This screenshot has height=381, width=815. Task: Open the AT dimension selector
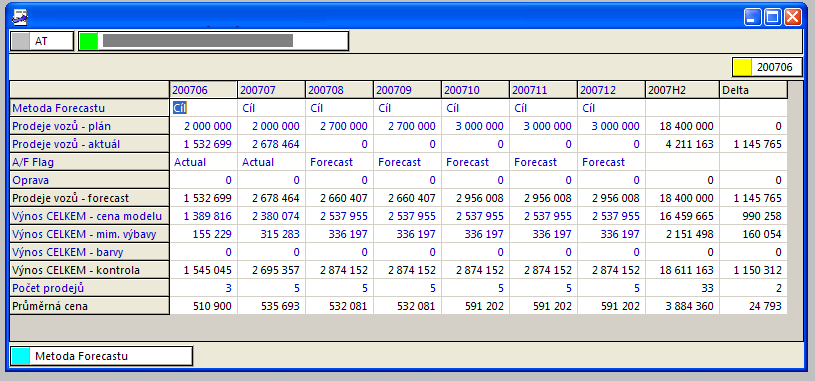coord(42,41)
